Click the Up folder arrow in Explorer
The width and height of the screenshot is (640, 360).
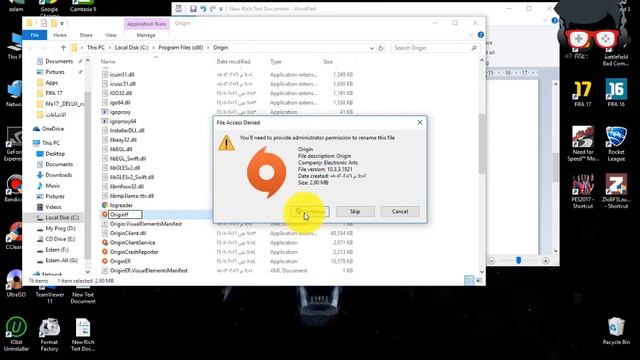63,48
